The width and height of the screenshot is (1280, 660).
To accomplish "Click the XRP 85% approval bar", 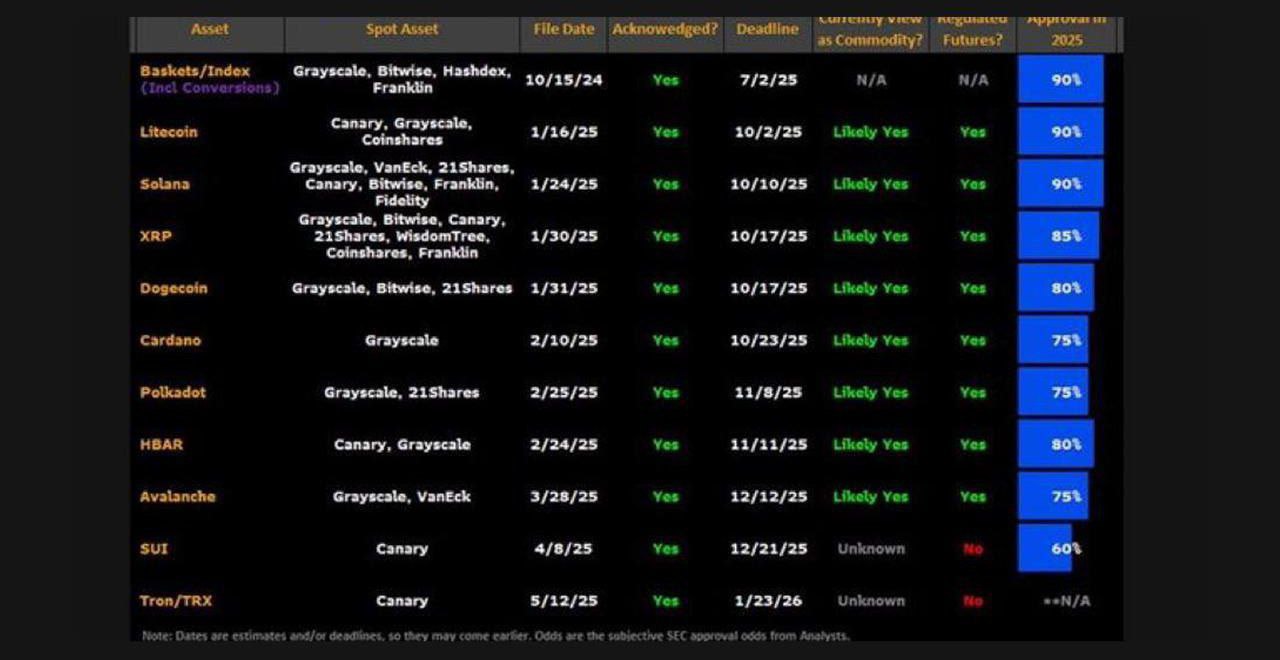I will (x=1059, y=236).
